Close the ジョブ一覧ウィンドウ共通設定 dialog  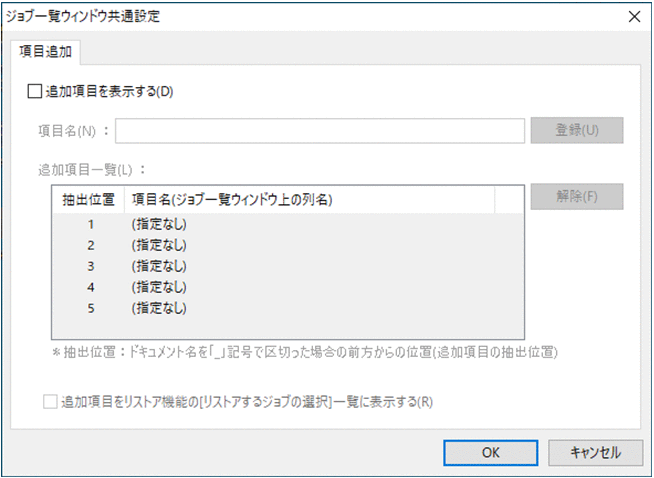point(632,16)
